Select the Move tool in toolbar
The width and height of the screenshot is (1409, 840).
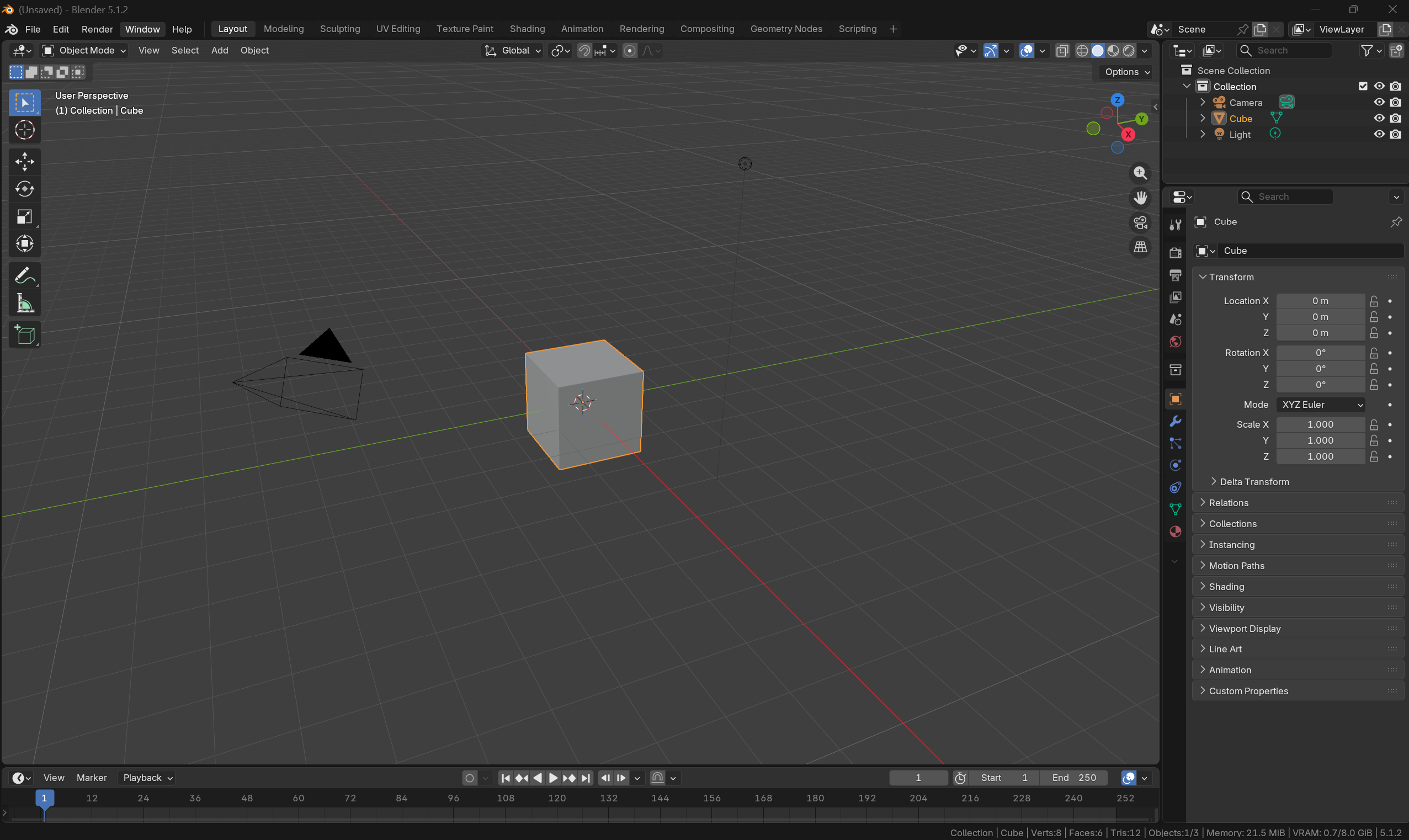(24, 161)
